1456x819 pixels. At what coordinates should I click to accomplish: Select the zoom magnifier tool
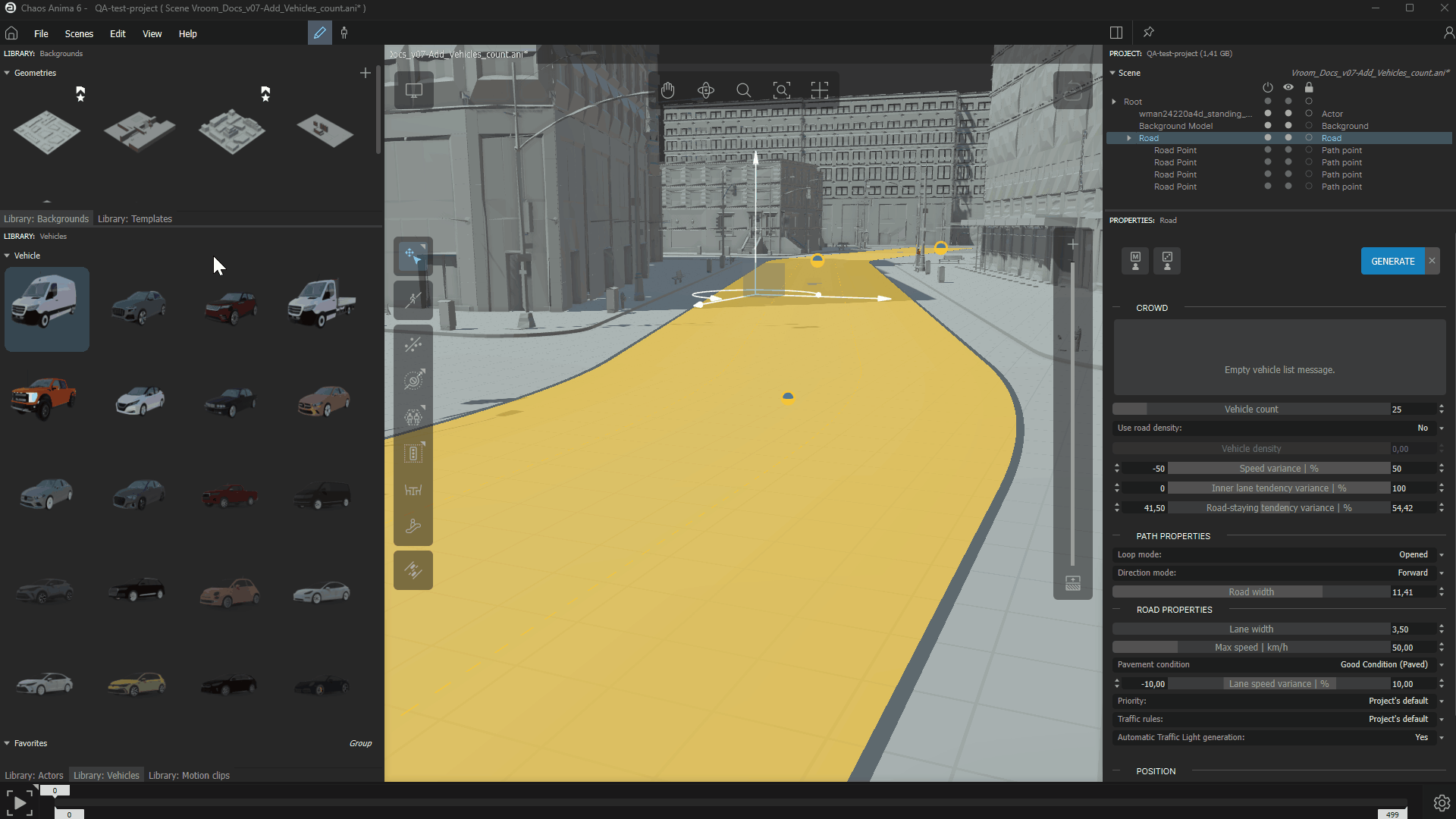[744, 90]
